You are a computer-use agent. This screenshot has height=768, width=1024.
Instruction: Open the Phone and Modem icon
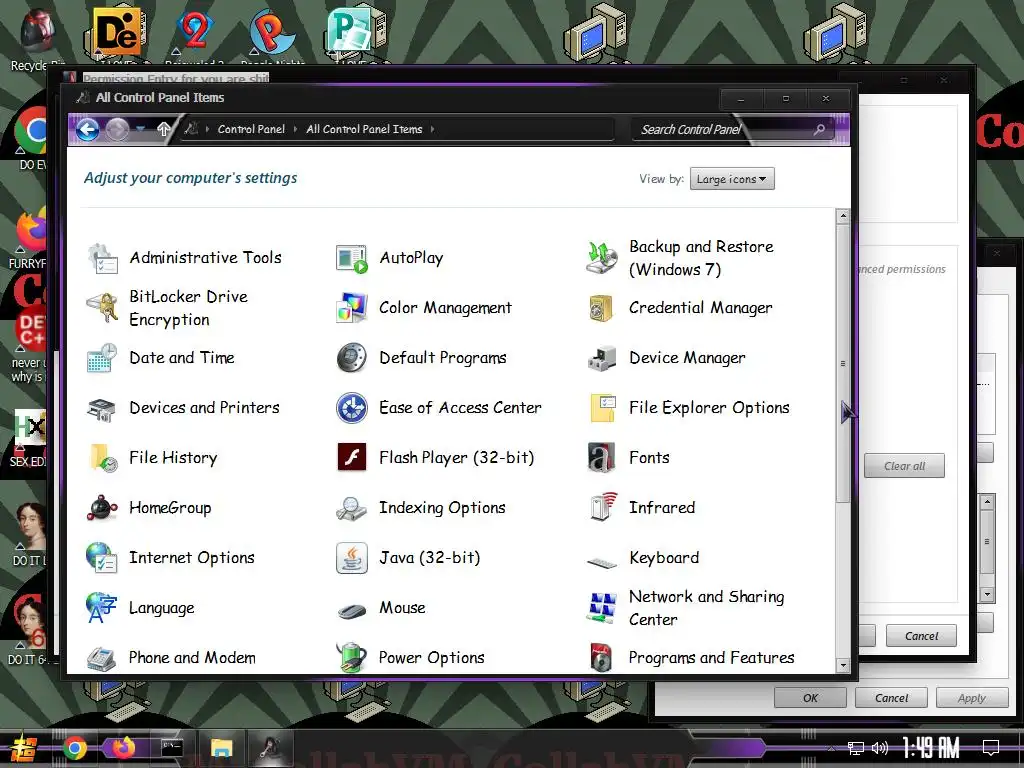[x=103, y=658]
